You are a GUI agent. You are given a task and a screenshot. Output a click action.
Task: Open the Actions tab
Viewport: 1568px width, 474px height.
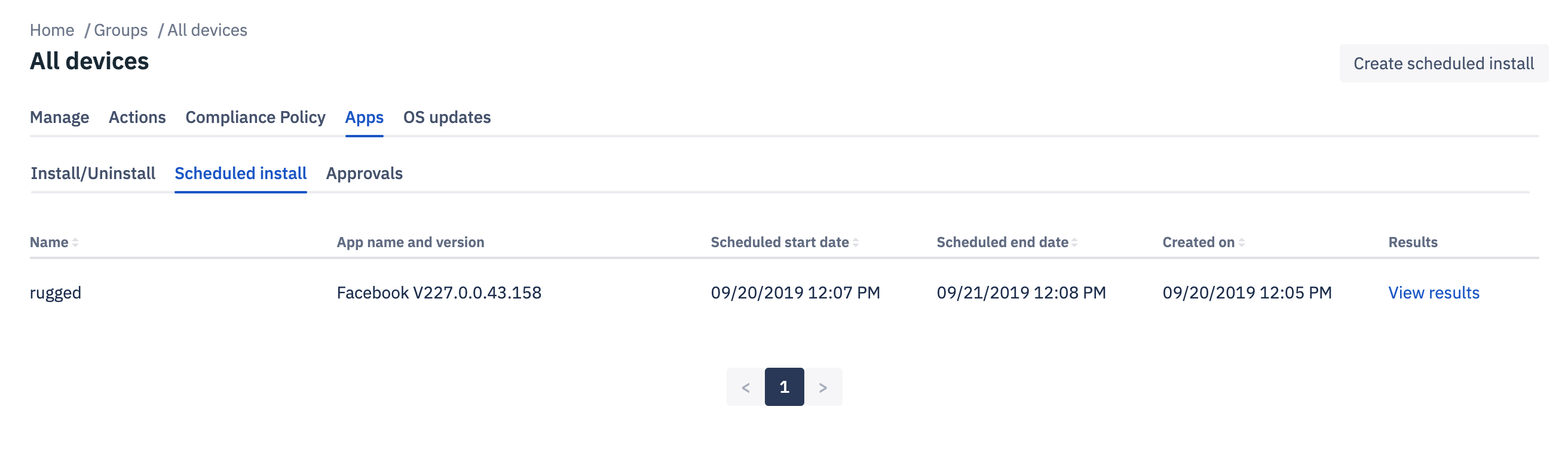point(137,117)
